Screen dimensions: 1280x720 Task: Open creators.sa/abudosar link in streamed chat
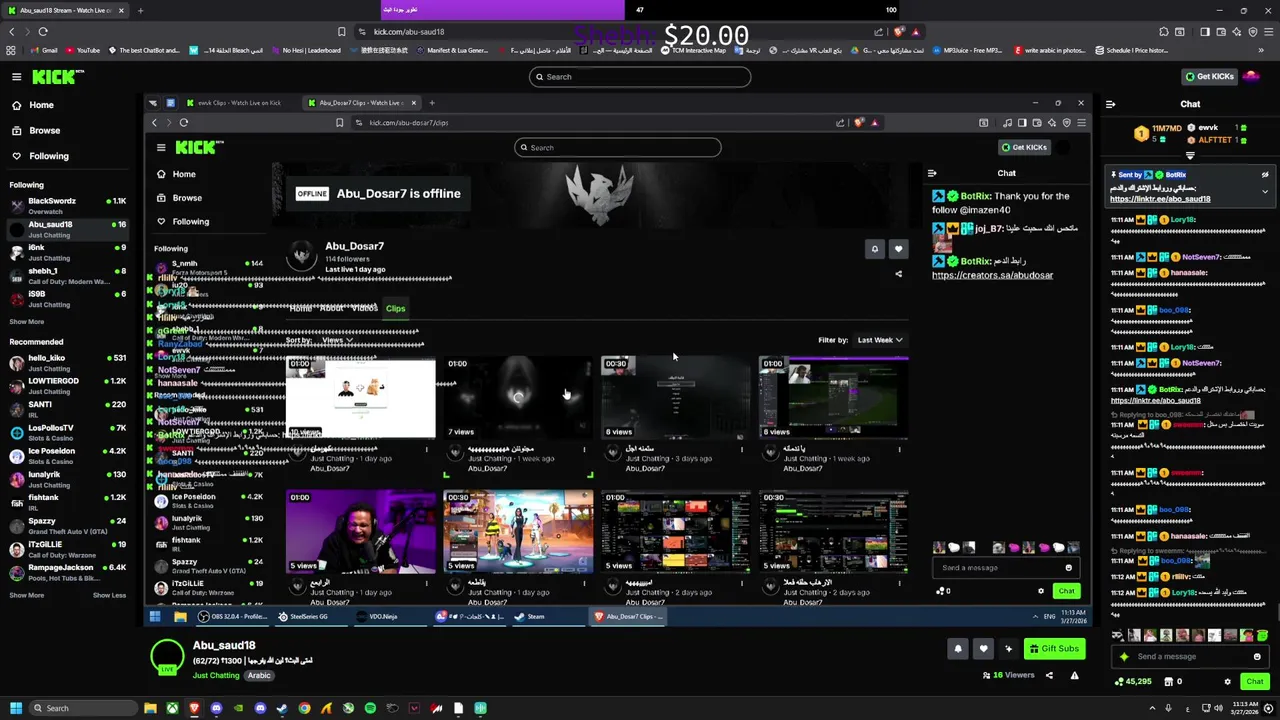click(992, 275)
